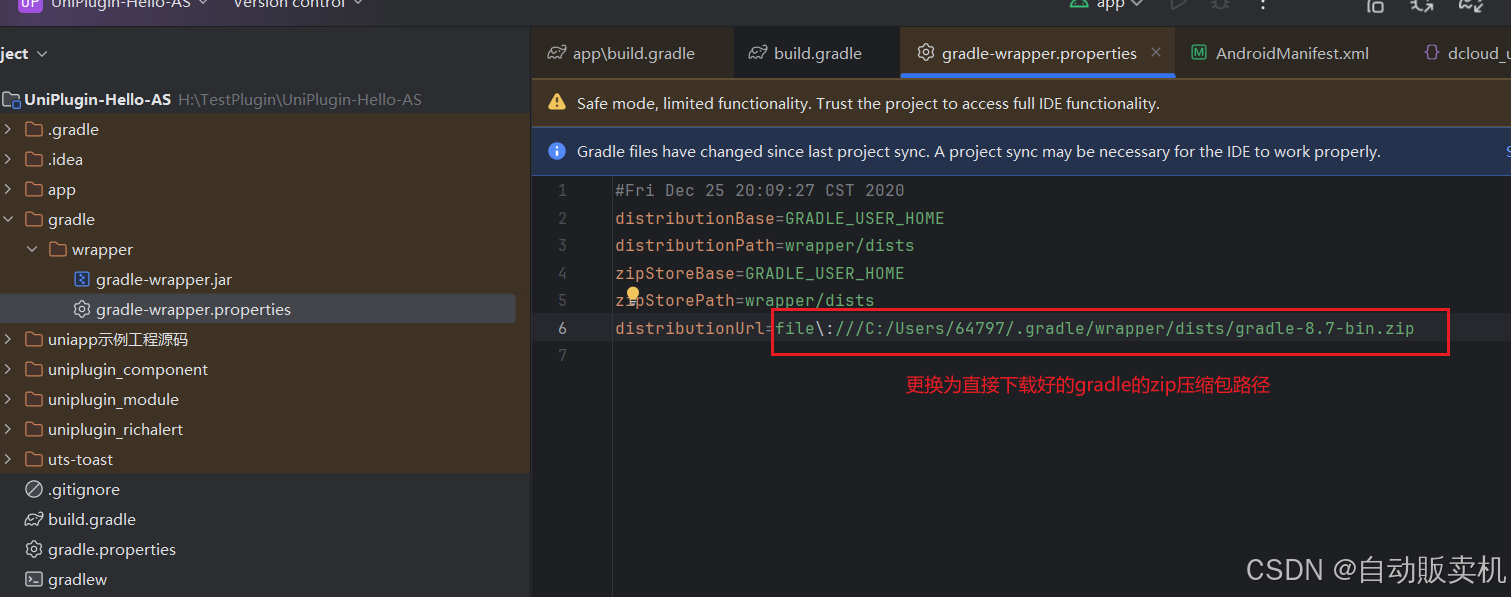This screenshot has height=597, width=1511.
Task: Click the Gradle elephant icon on app\build.gradle tab
Action: click(x=556, y=53)
